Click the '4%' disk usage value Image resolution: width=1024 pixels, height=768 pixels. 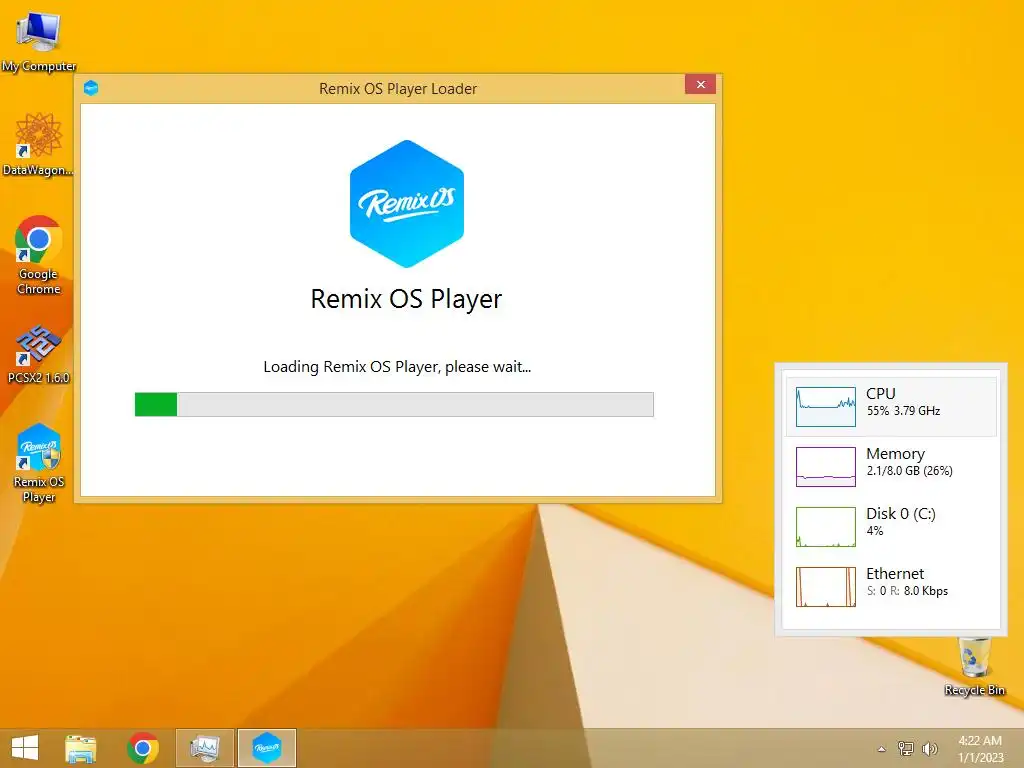(x=874, y=531)
